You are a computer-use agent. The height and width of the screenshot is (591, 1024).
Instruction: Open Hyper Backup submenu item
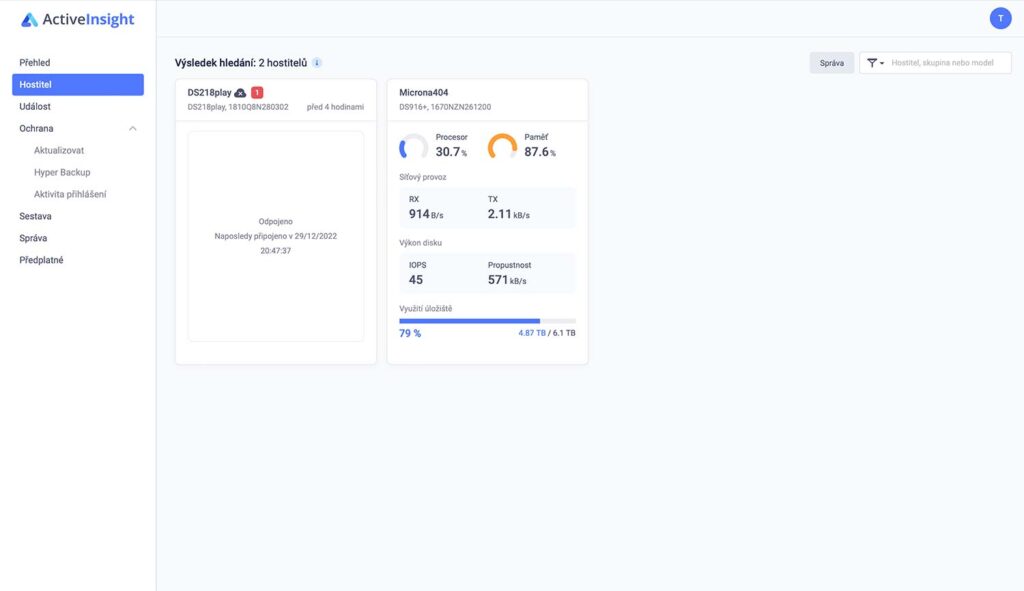(x=62, y=172)
